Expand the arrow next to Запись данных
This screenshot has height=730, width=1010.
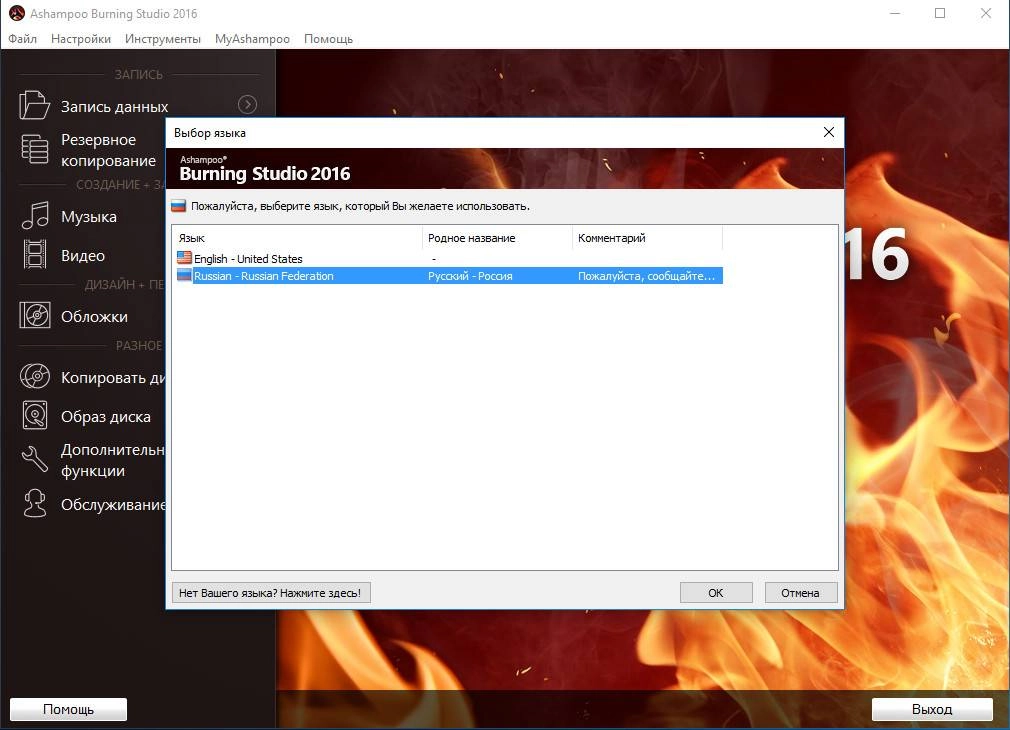click(247, 104)
